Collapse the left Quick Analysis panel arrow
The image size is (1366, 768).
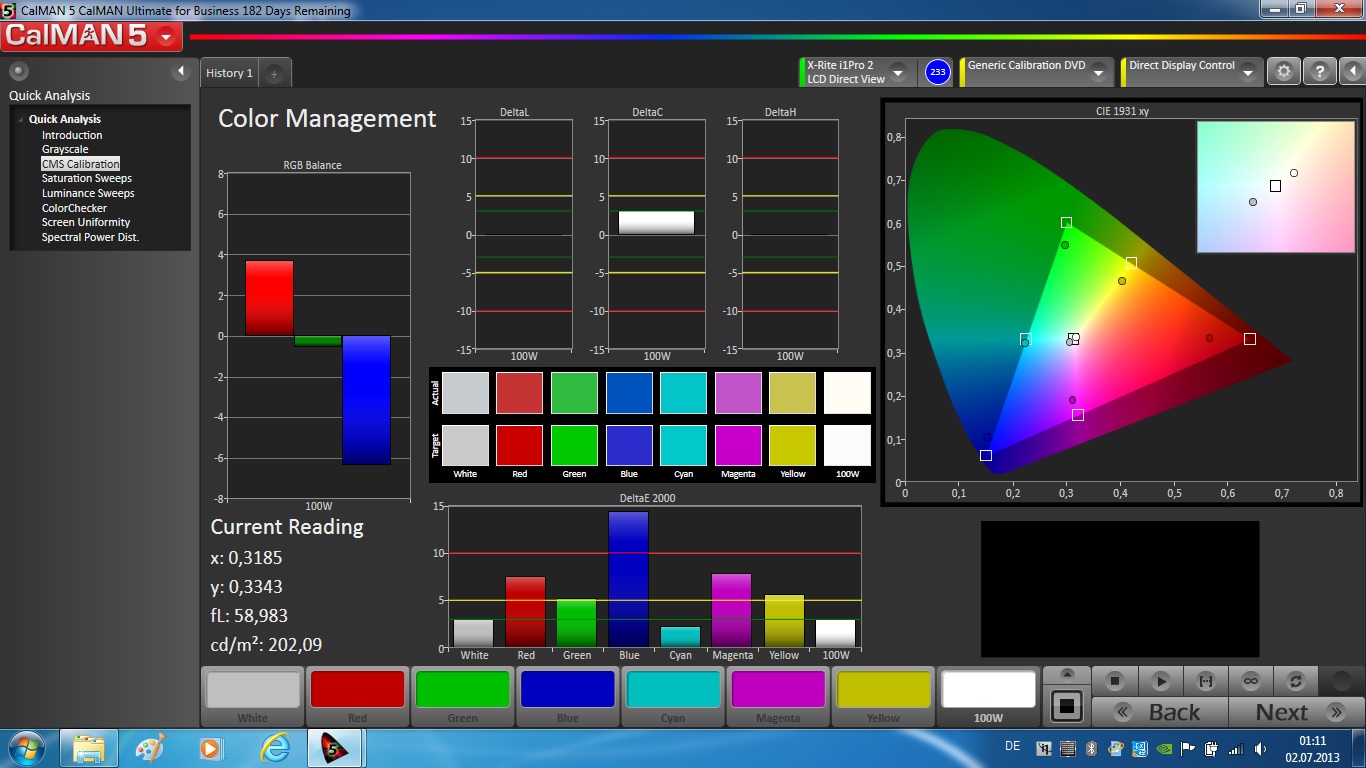pos(181,71)
